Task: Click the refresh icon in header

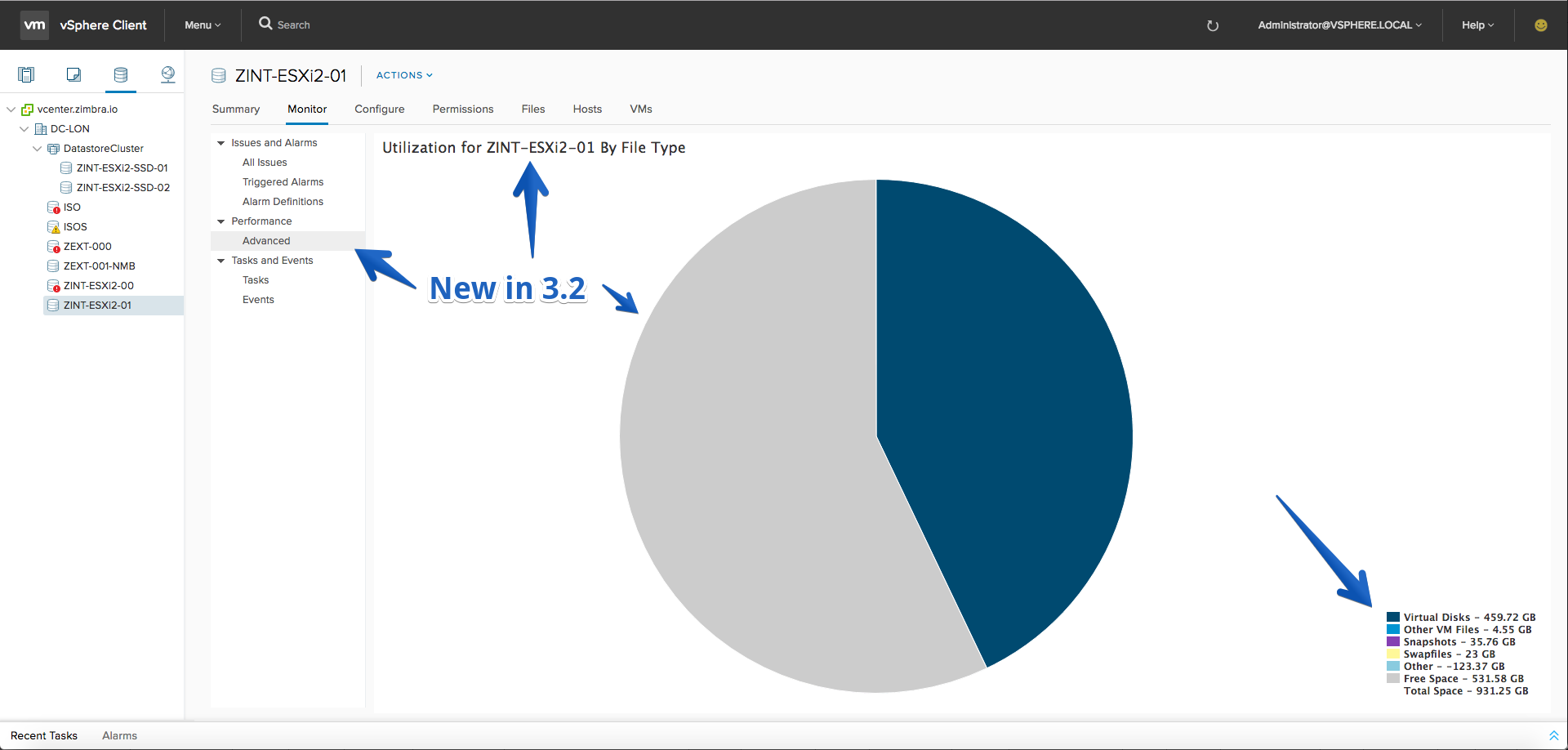Action: (1213, 25)
